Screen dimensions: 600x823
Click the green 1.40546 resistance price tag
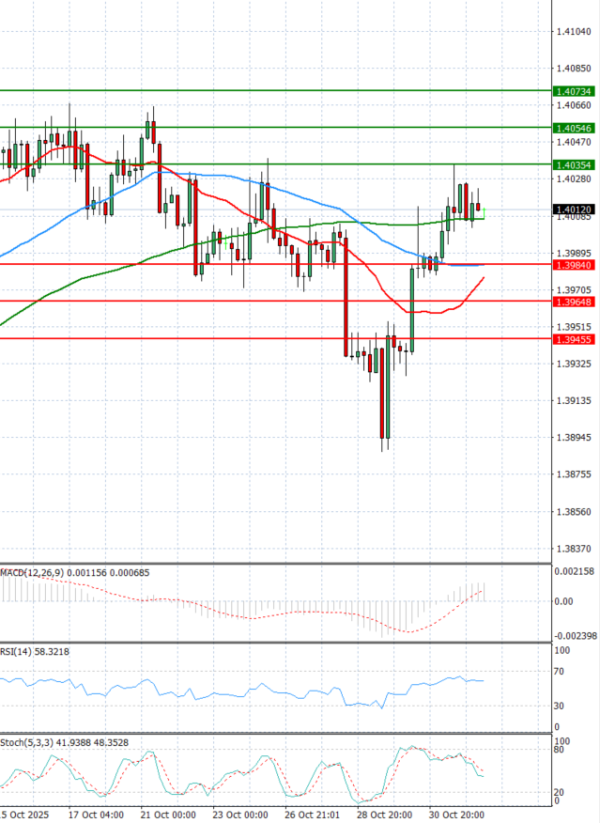574,128
